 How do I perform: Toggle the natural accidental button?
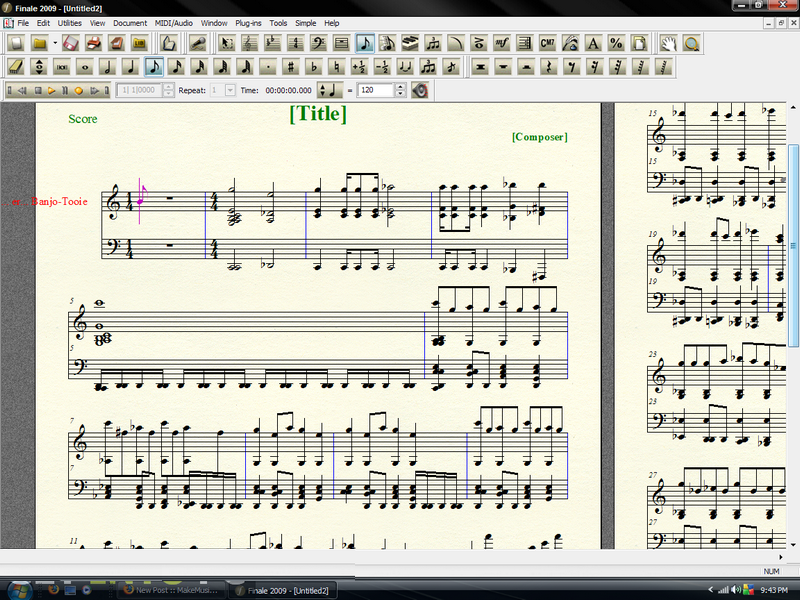point(337,67)
